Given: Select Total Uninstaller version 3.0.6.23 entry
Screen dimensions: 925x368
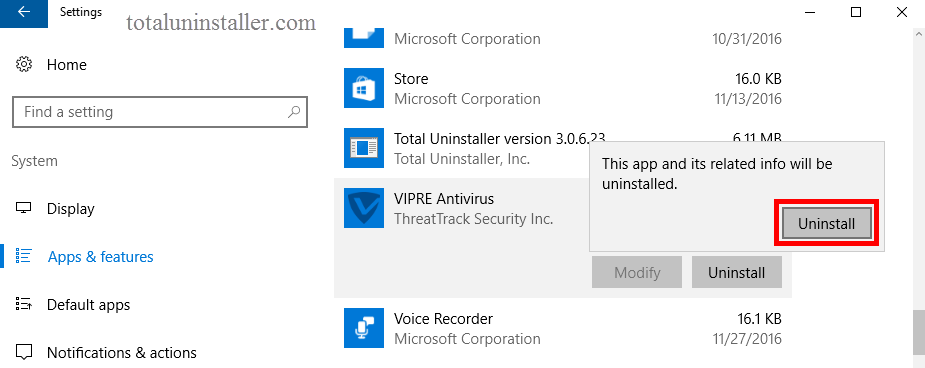Looking at the screenshot, I should point(499,138).
